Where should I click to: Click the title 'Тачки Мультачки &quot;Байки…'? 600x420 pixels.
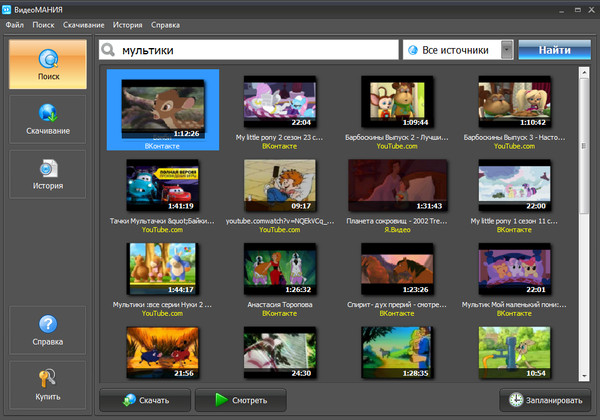click(162, 221)
